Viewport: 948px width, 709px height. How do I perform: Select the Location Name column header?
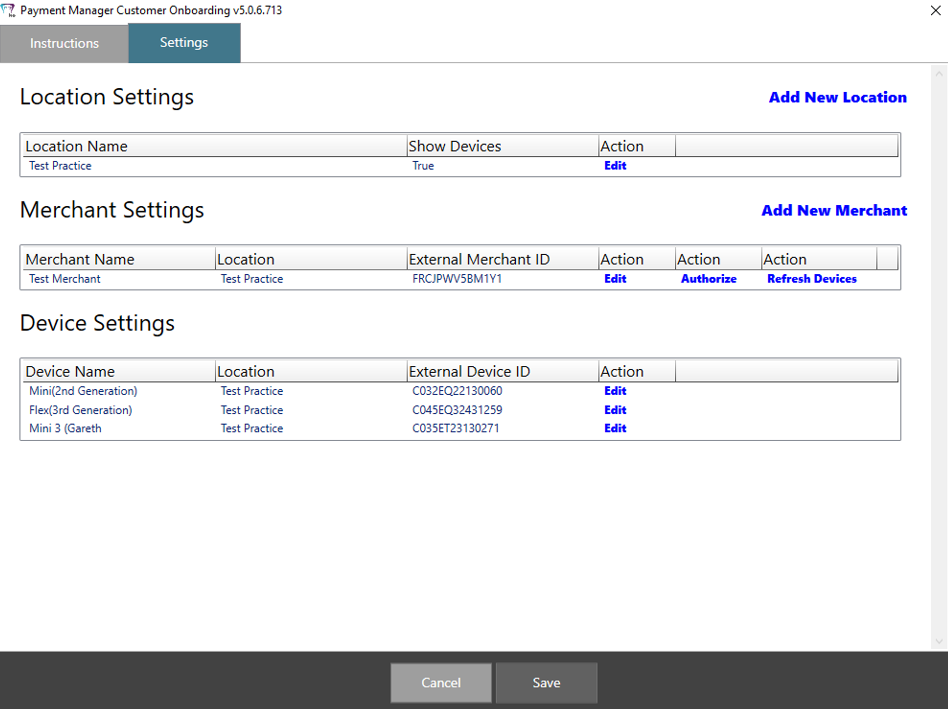[215, 146]
